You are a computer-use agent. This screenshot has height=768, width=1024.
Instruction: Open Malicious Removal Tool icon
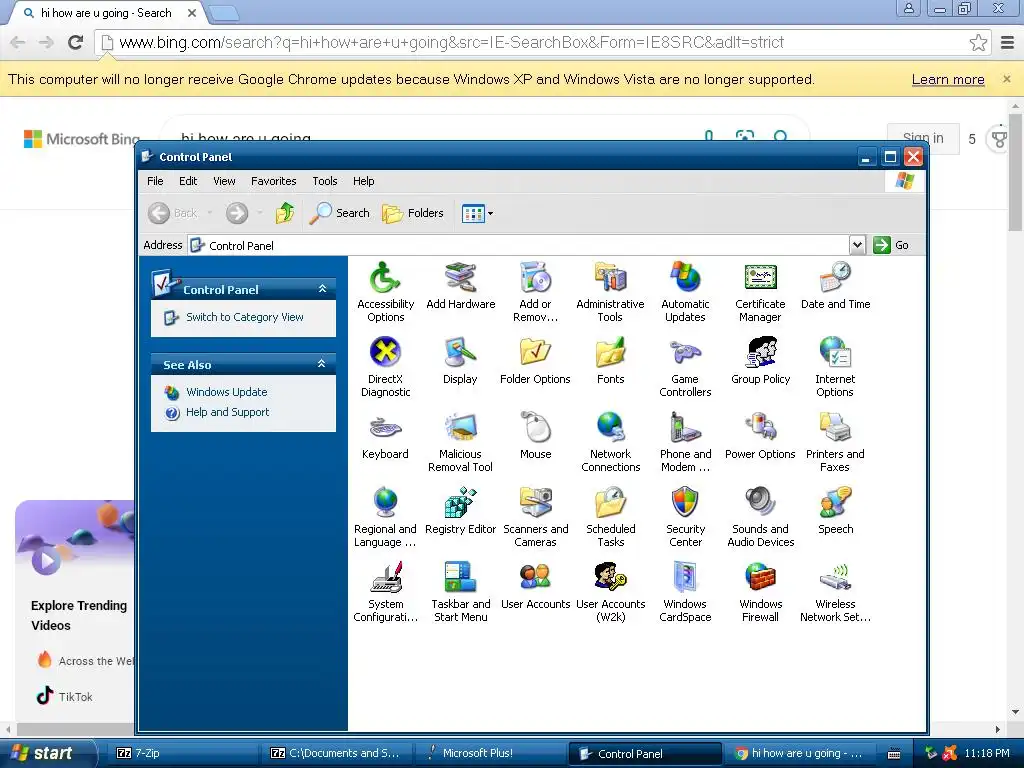click(x=460, y=442)
